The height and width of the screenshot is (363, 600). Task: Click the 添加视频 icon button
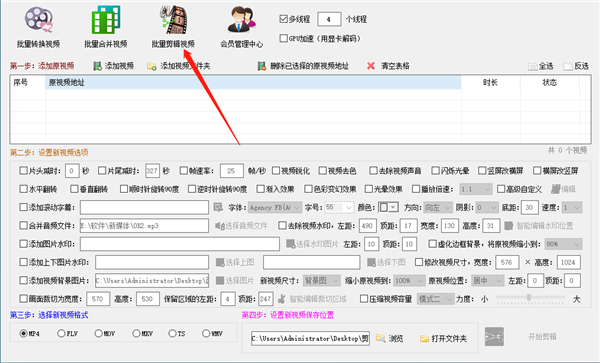point(98,66)
